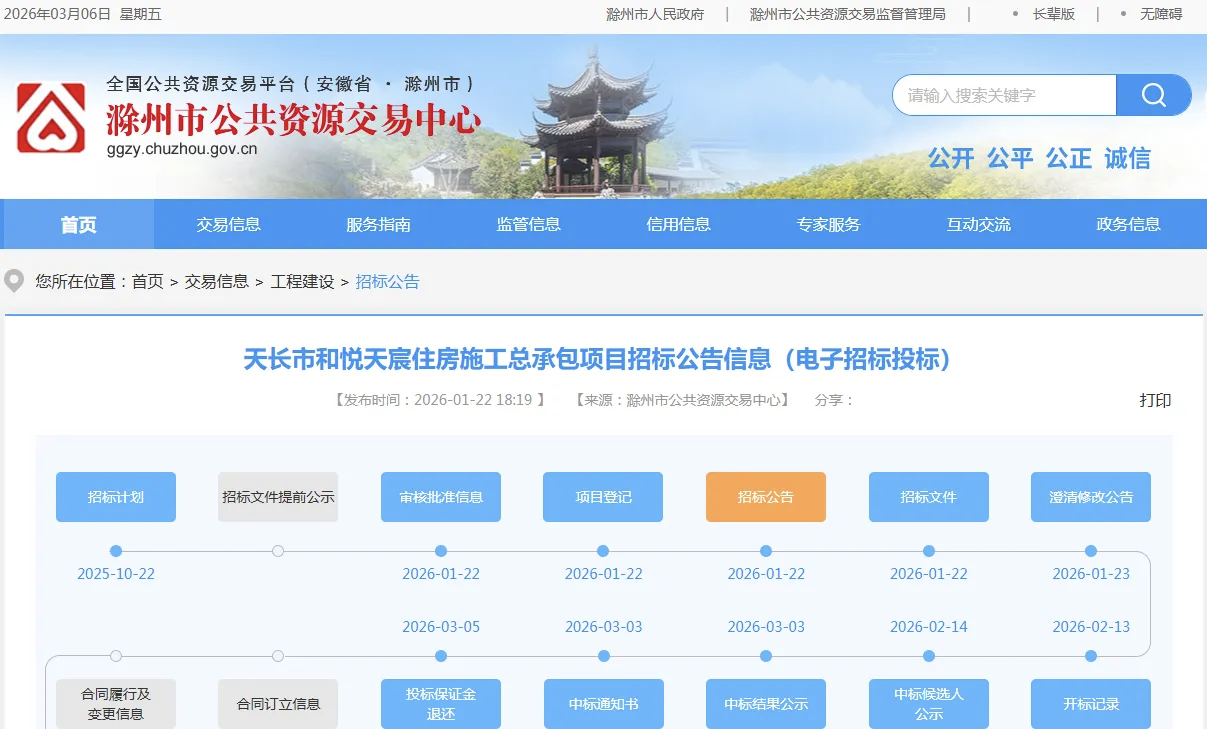Open the 招标计划 stage button
1207x729 pixels.
(116, 497)
